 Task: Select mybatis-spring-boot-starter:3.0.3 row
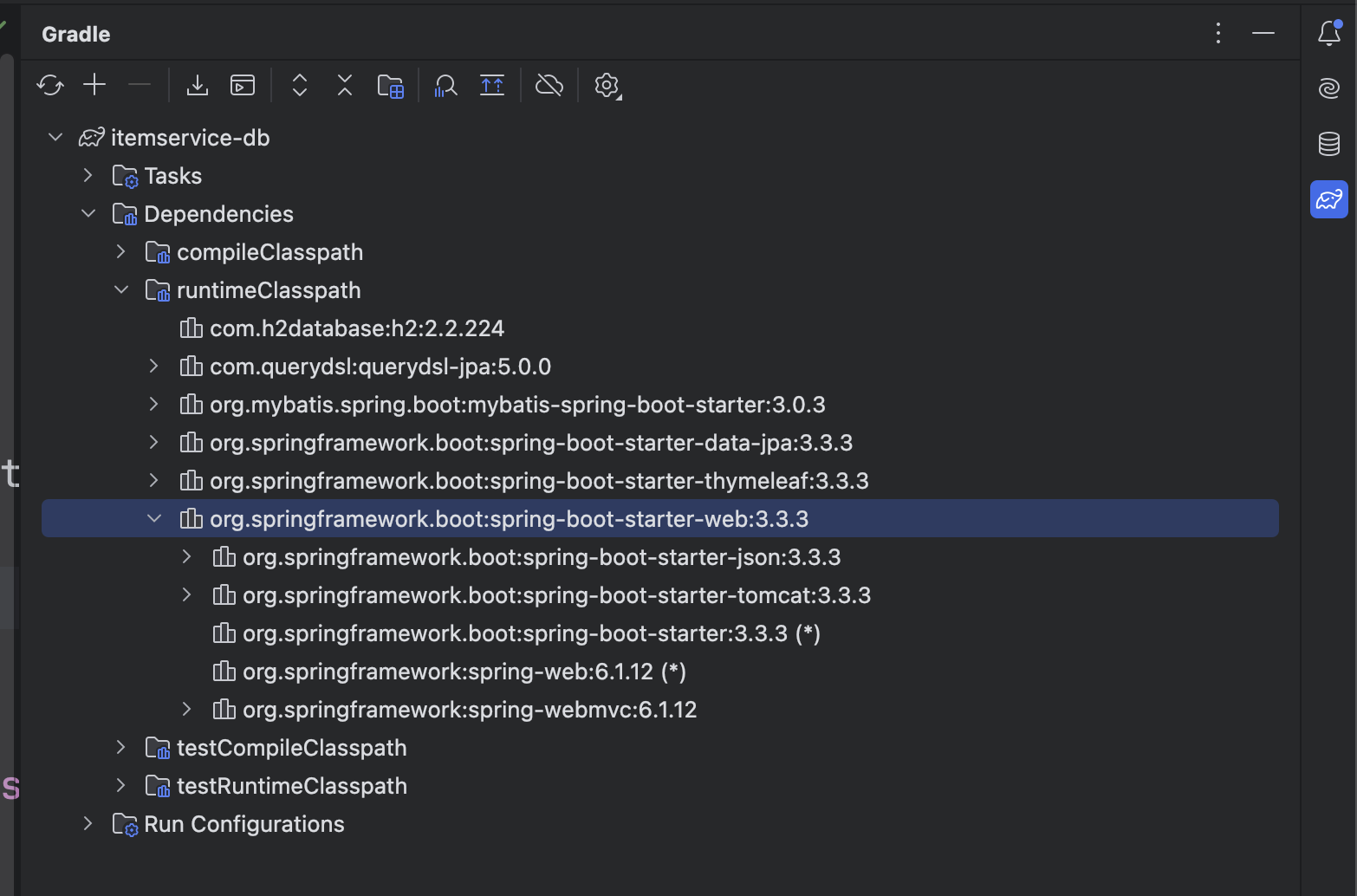[660, 404]
